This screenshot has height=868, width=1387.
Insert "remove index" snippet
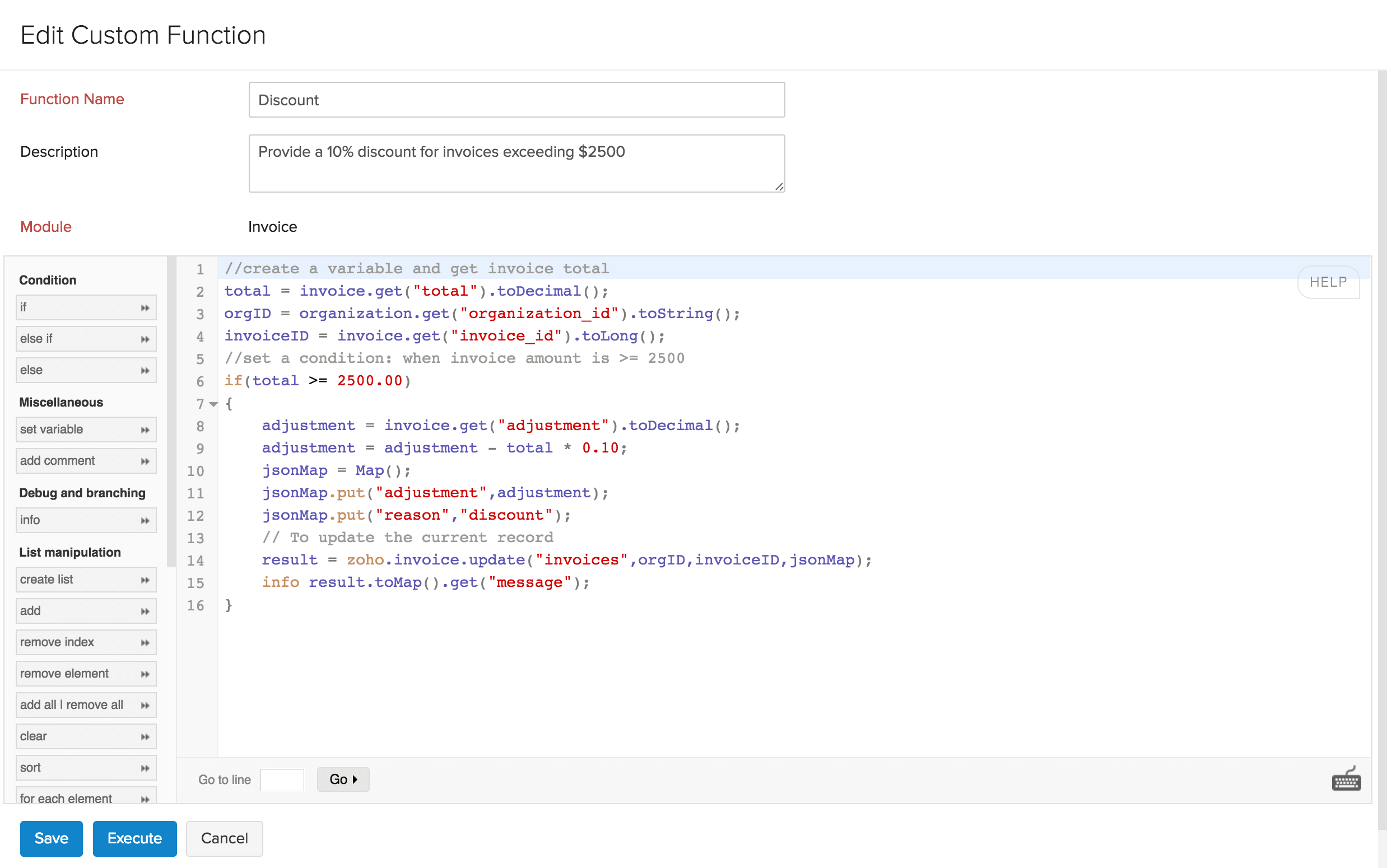(x=146, y=642)
